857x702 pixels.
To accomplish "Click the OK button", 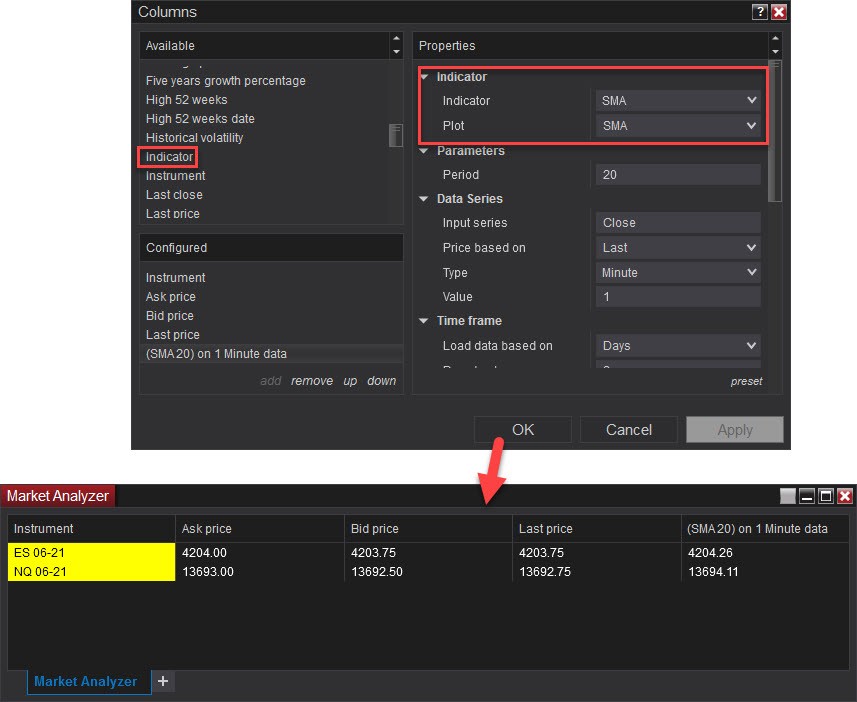I will pos(523,430).
